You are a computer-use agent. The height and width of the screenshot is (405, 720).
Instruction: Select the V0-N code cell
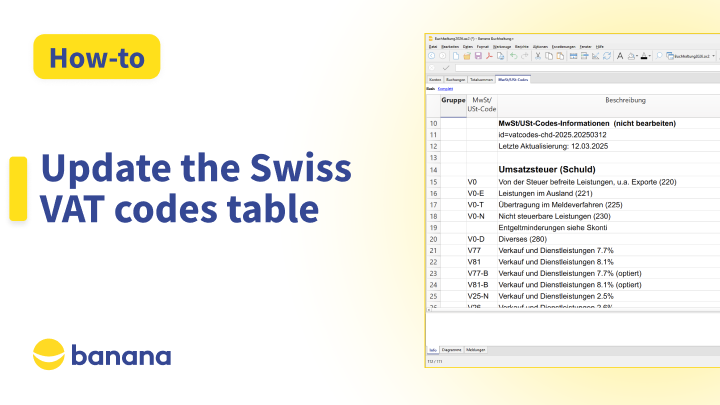(x=482, y=216)
